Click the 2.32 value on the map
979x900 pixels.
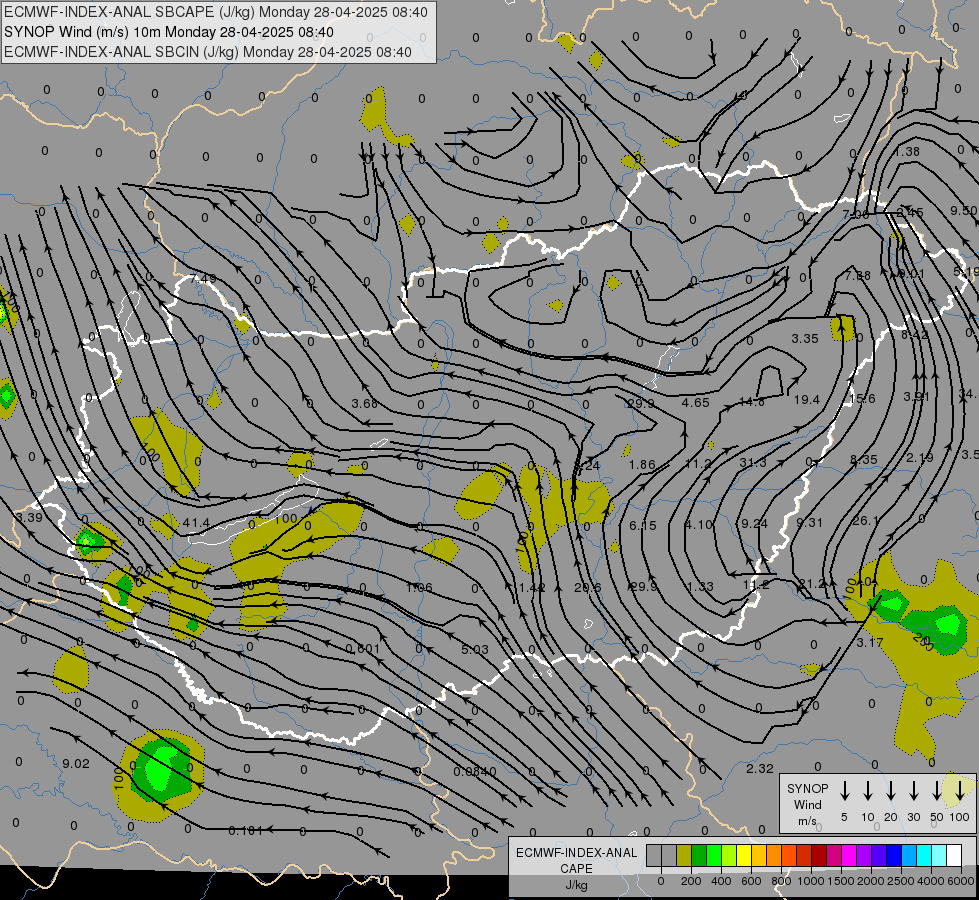tap(760, 768)
